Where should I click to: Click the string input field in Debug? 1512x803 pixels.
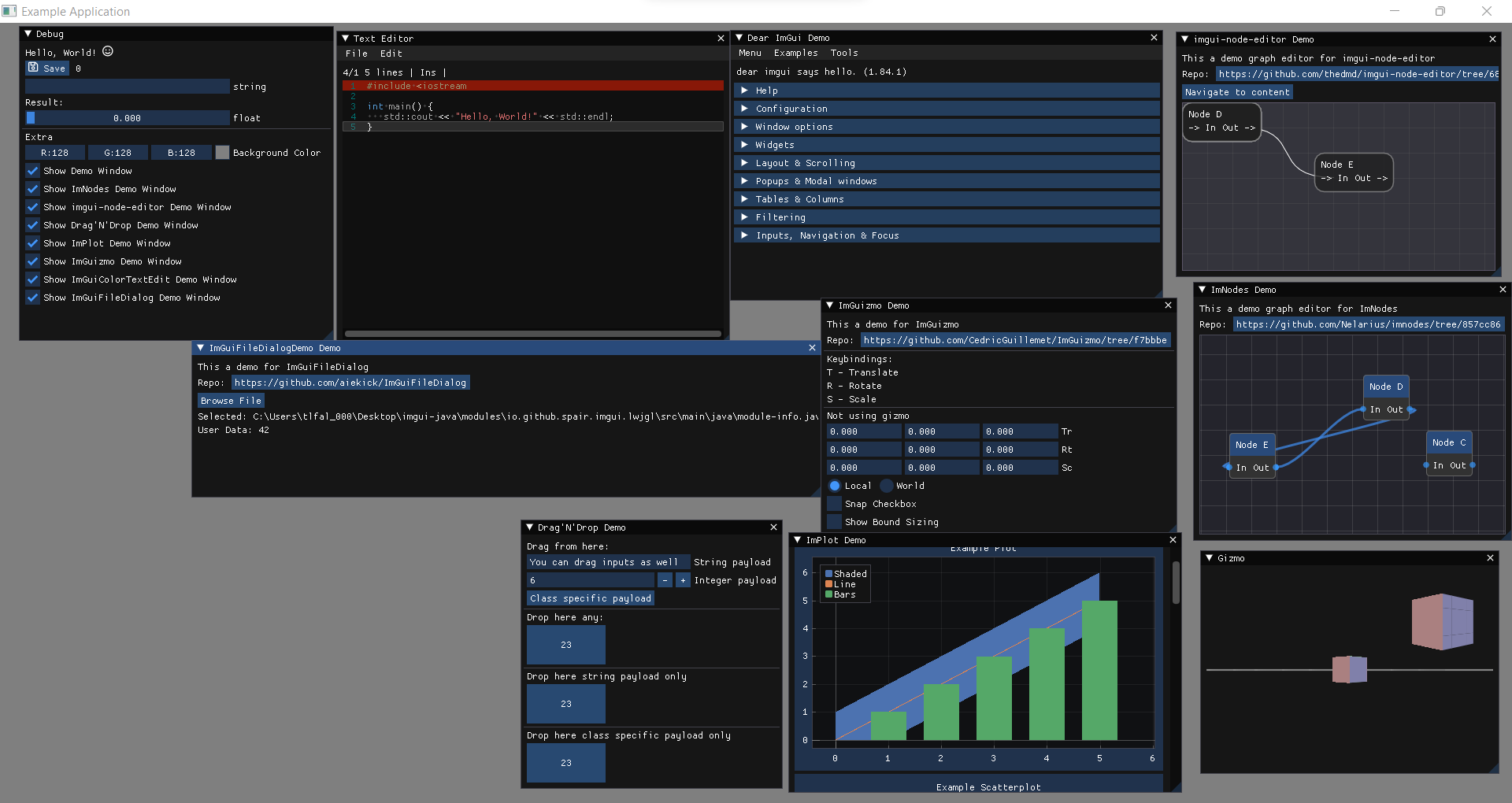coord(127,87)
